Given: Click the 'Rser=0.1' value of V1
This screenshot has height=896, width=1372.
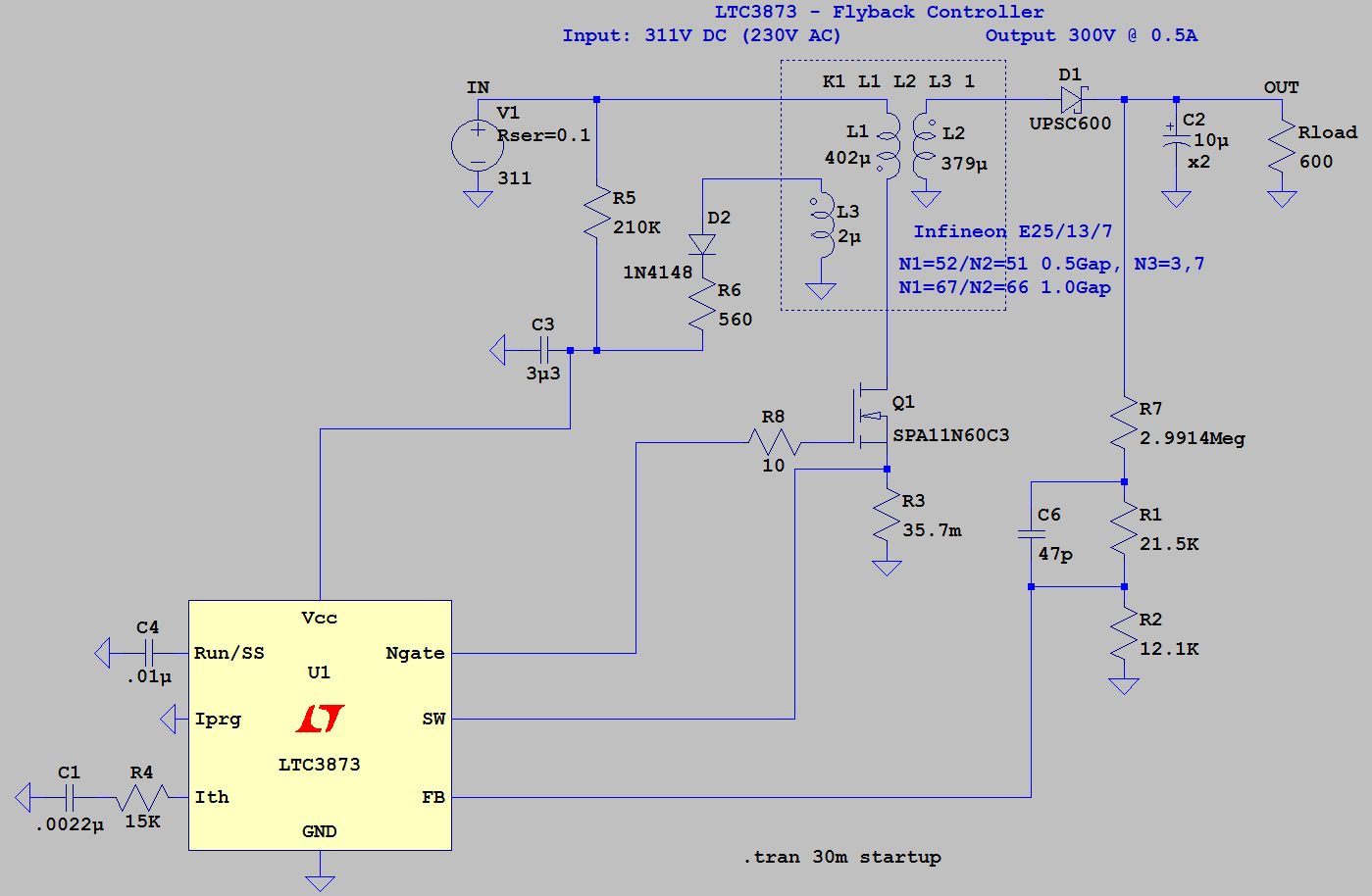Looking at the screenshot, I should tap(543, 135).
